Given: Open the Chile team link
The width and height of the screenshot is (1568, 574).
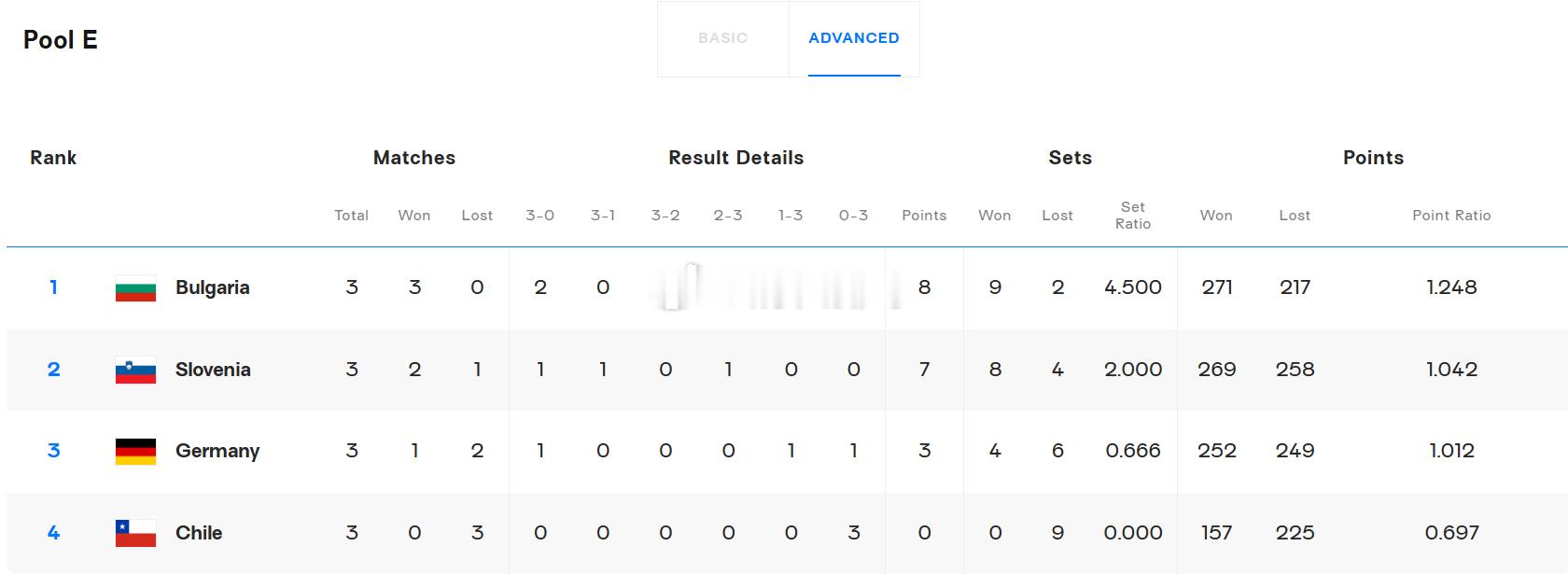Looking at the screenshot, I should point(199,533).
